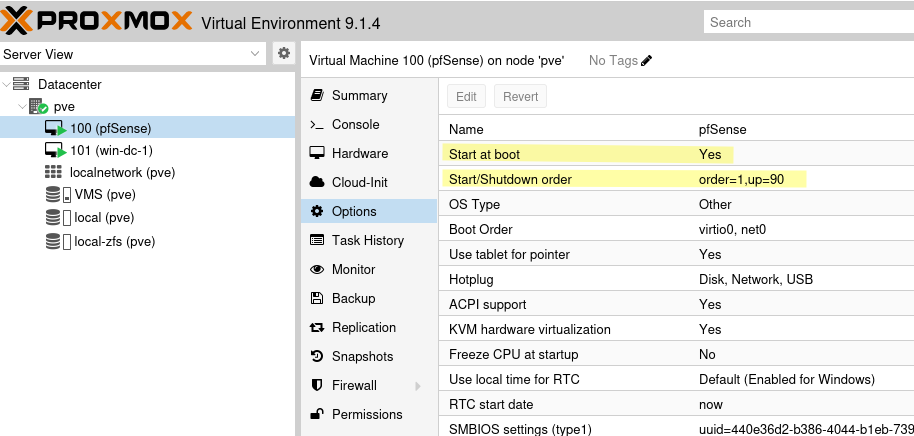Open the Console tab

coord(369,125)
